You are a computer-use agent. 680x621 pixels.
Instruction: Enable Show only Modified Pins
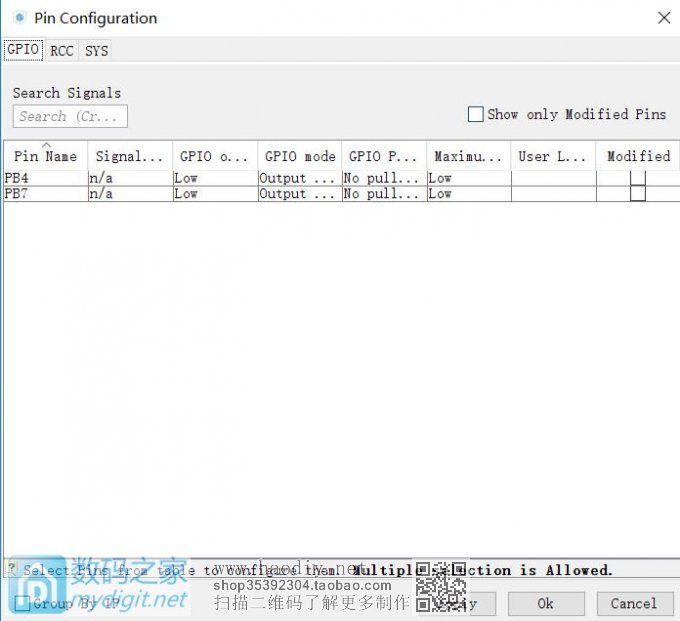pos(476,114)
